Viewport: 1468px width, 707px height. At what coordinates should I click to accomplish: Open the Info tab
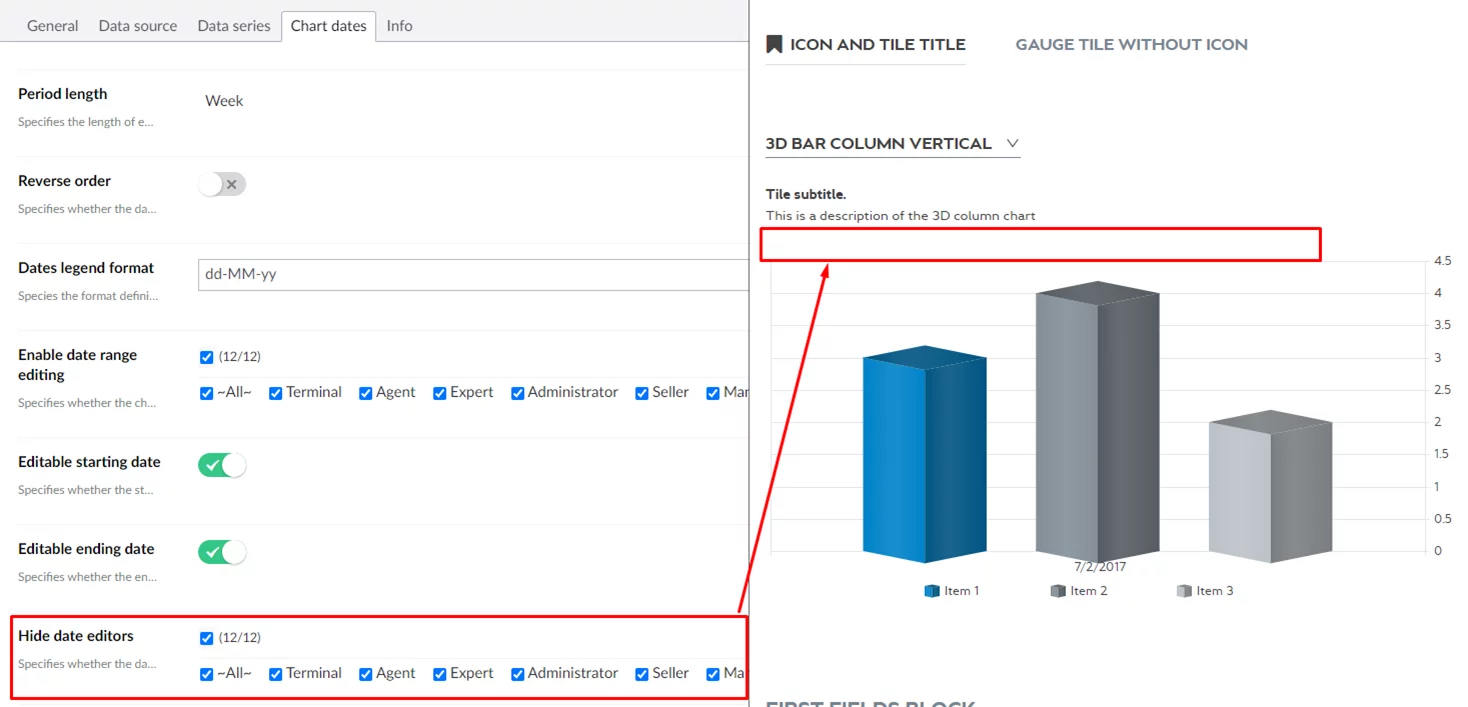[x=399, y=26]
